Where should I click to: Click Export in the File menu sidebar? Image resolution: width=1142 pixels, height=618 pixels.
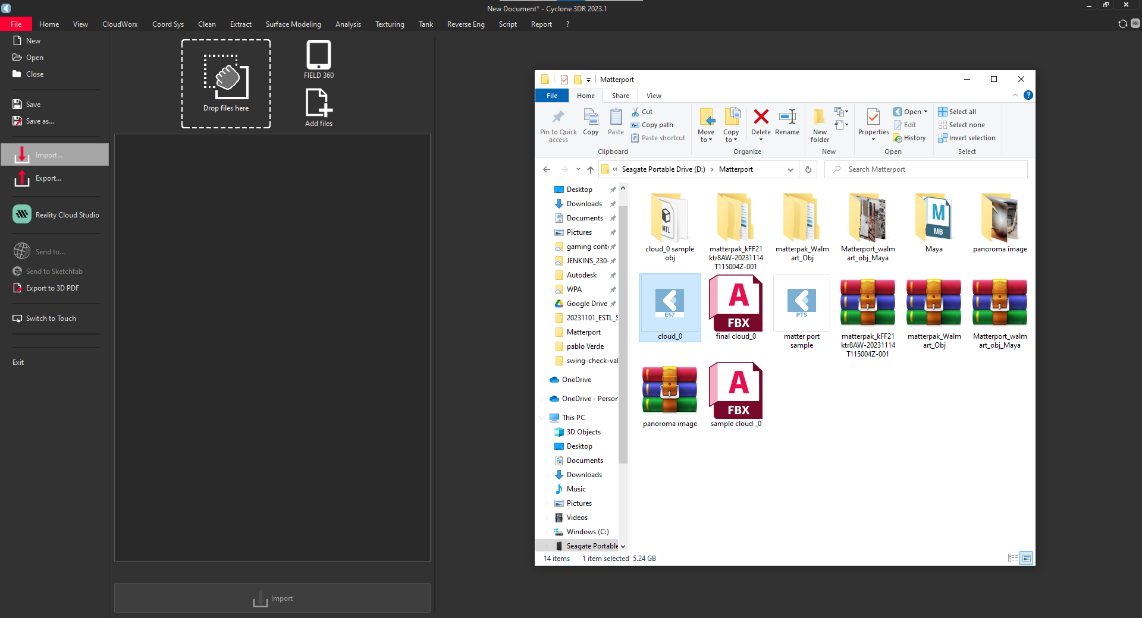click(38, 178)
